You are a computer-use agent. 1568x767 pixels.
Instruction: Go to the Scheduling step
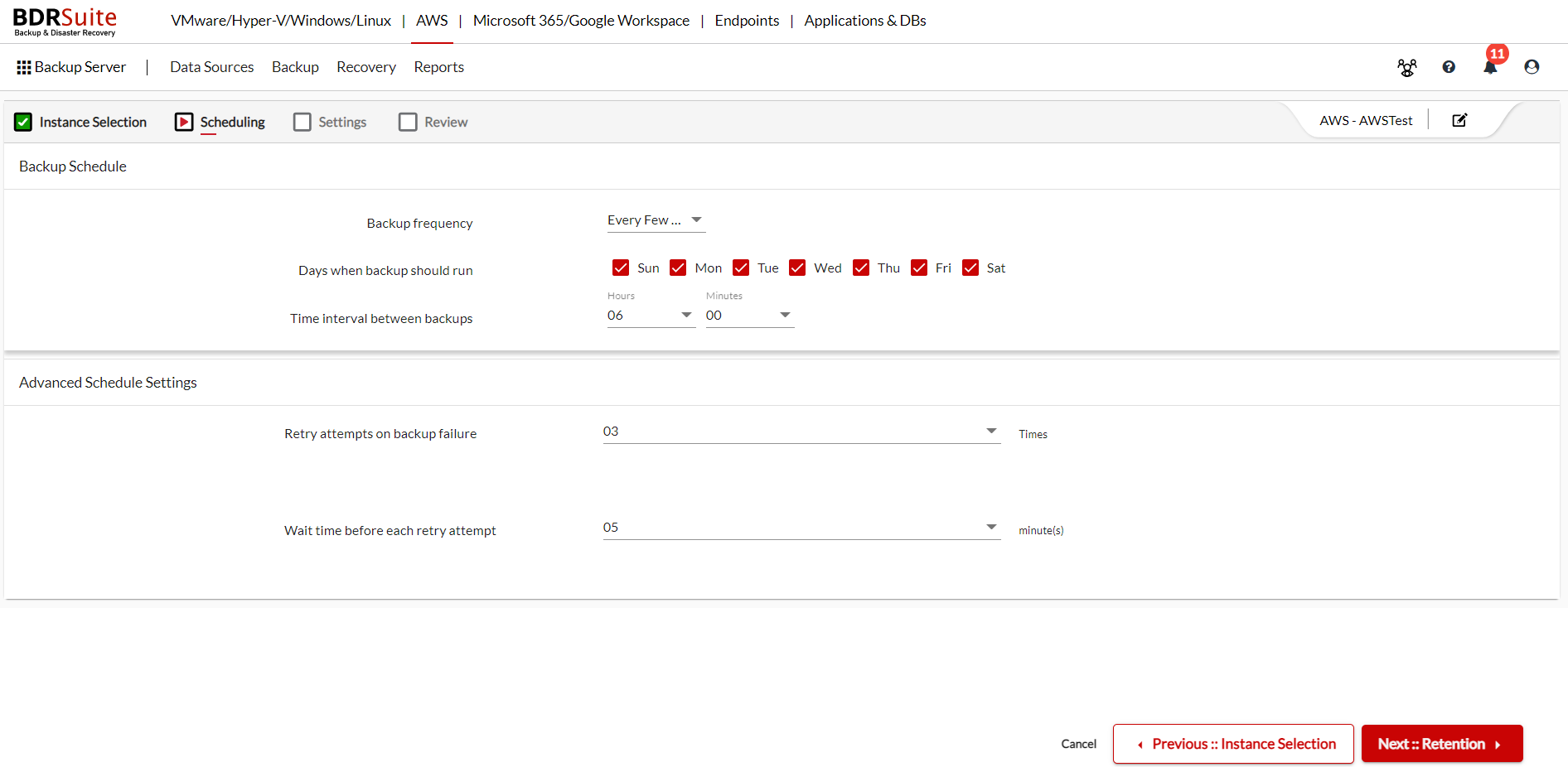pos(233,122)
